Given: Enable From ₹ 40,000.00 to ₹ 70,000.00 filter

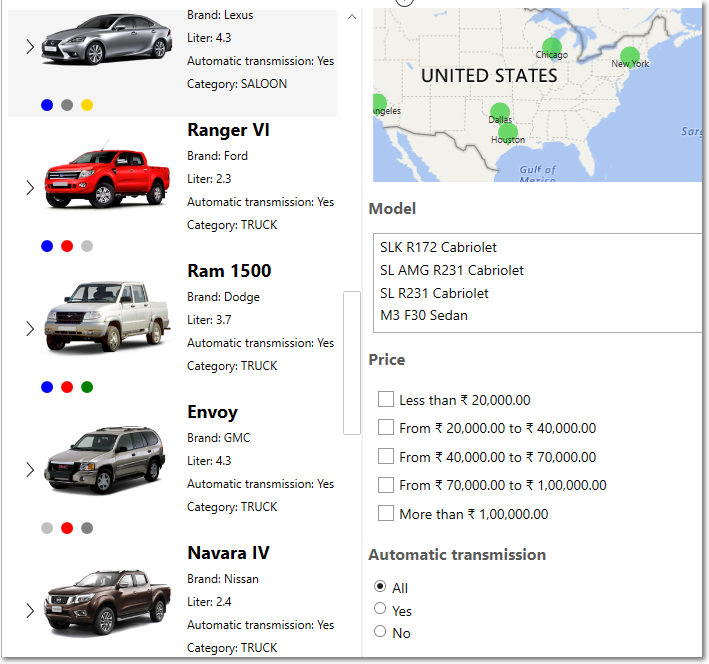Looking at the screenshot, I should pos(386,457).
